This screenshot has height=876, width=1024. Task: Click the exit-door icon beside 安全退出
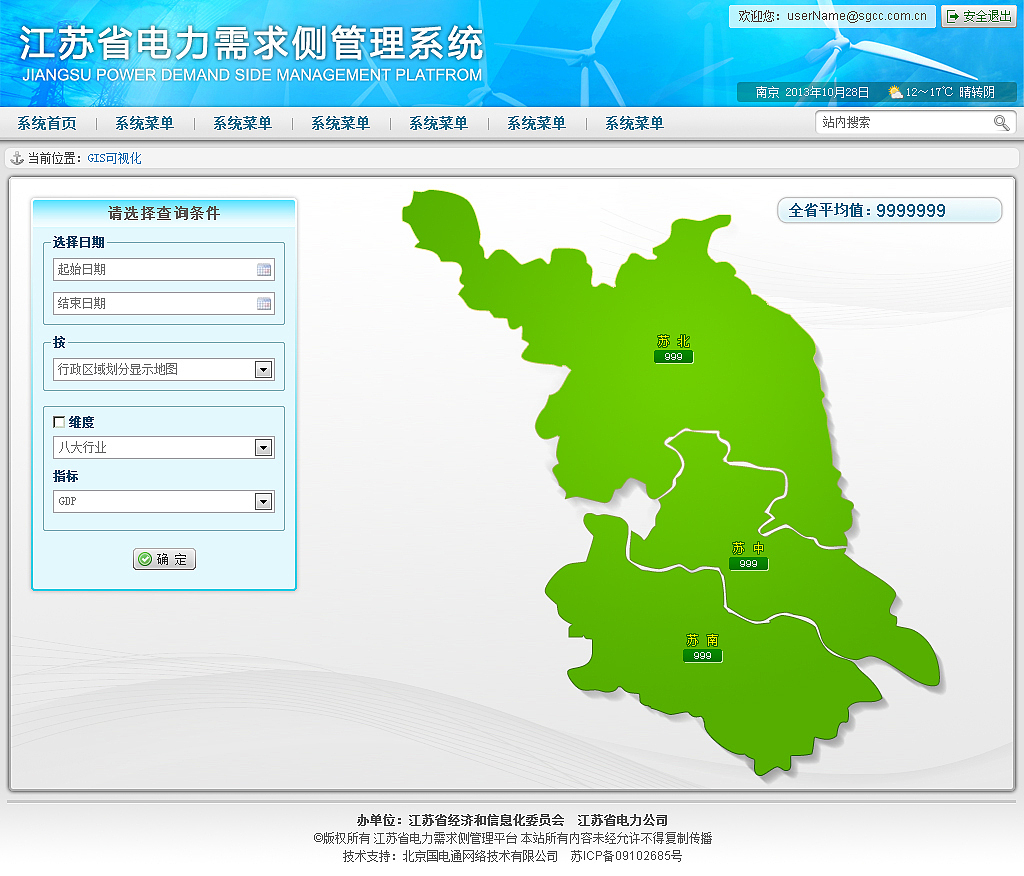953,16
